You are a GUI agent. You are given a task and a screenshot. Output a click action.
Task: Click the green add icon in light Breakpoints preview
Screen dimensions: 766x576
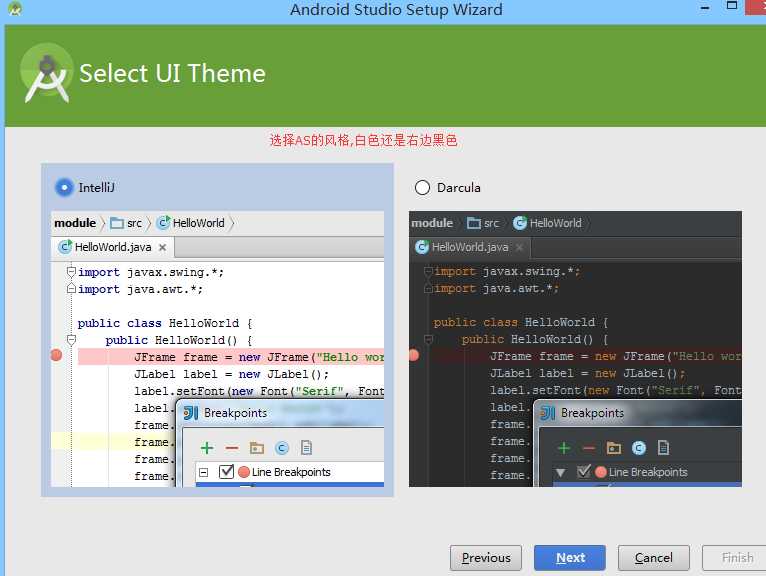coord(207,448)
